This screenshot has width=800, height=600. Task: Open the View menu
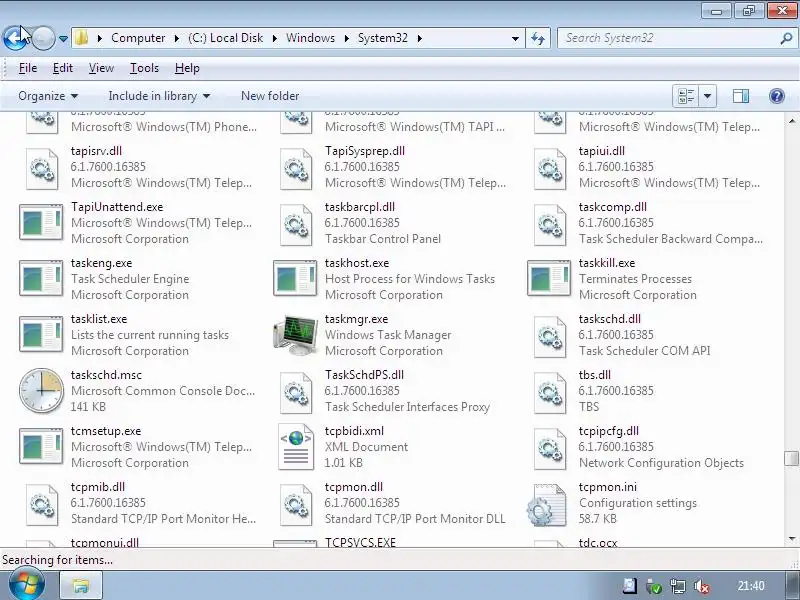tap(101, 68)
